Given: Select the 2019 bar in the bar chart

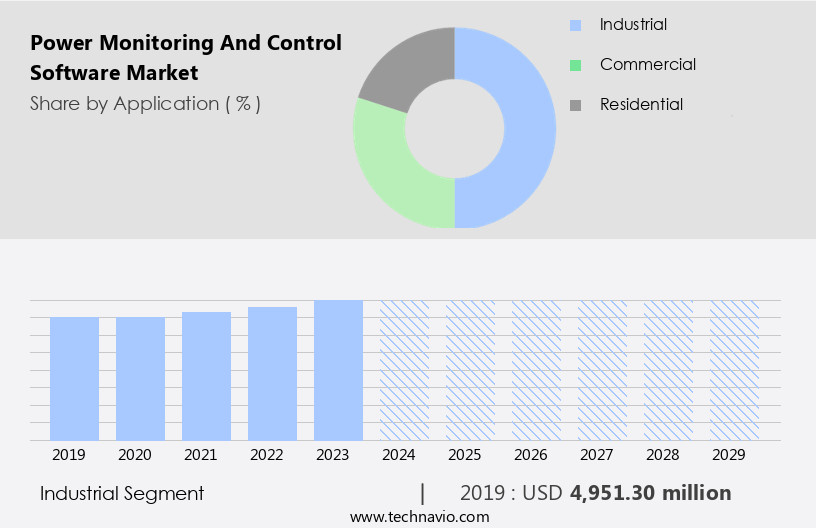Looking at the screenshot, I should click(74, 378).
